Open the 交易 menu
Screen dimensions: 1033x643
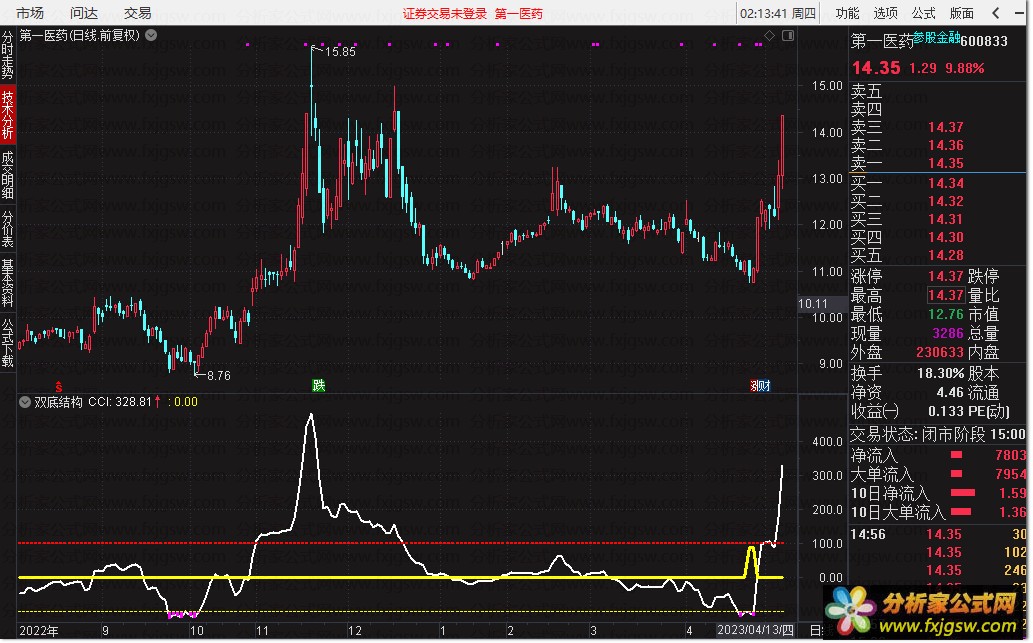click(137, 13)
